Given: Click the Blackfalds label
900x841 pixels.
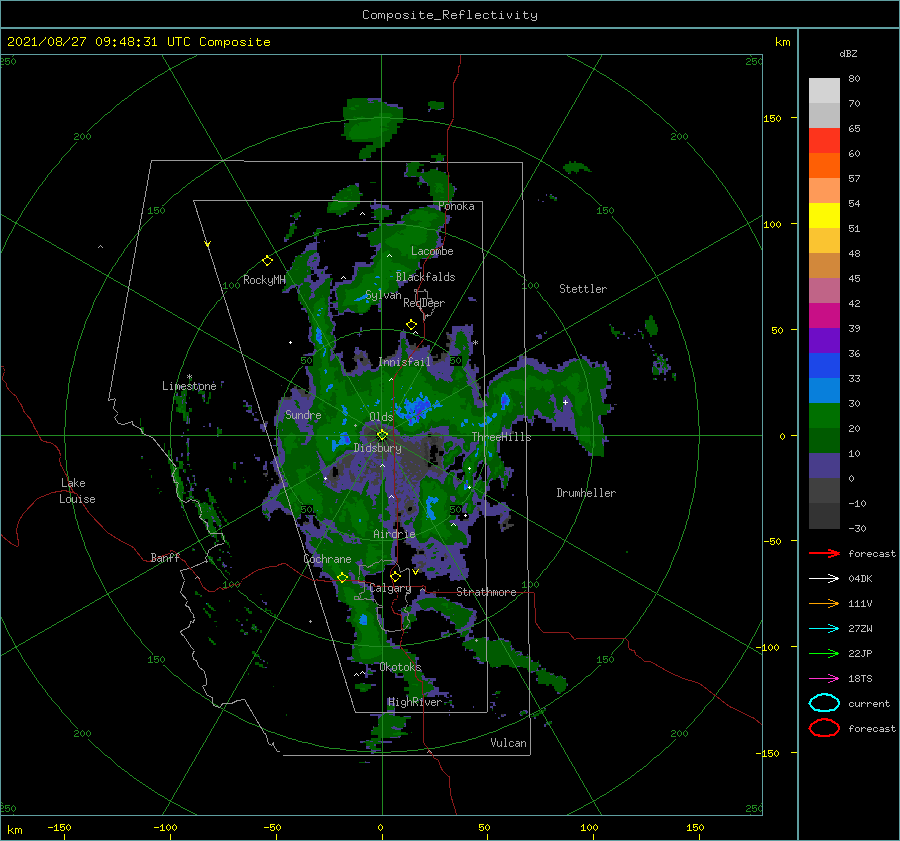Looking at the screenshot, I should pos(425,277).
